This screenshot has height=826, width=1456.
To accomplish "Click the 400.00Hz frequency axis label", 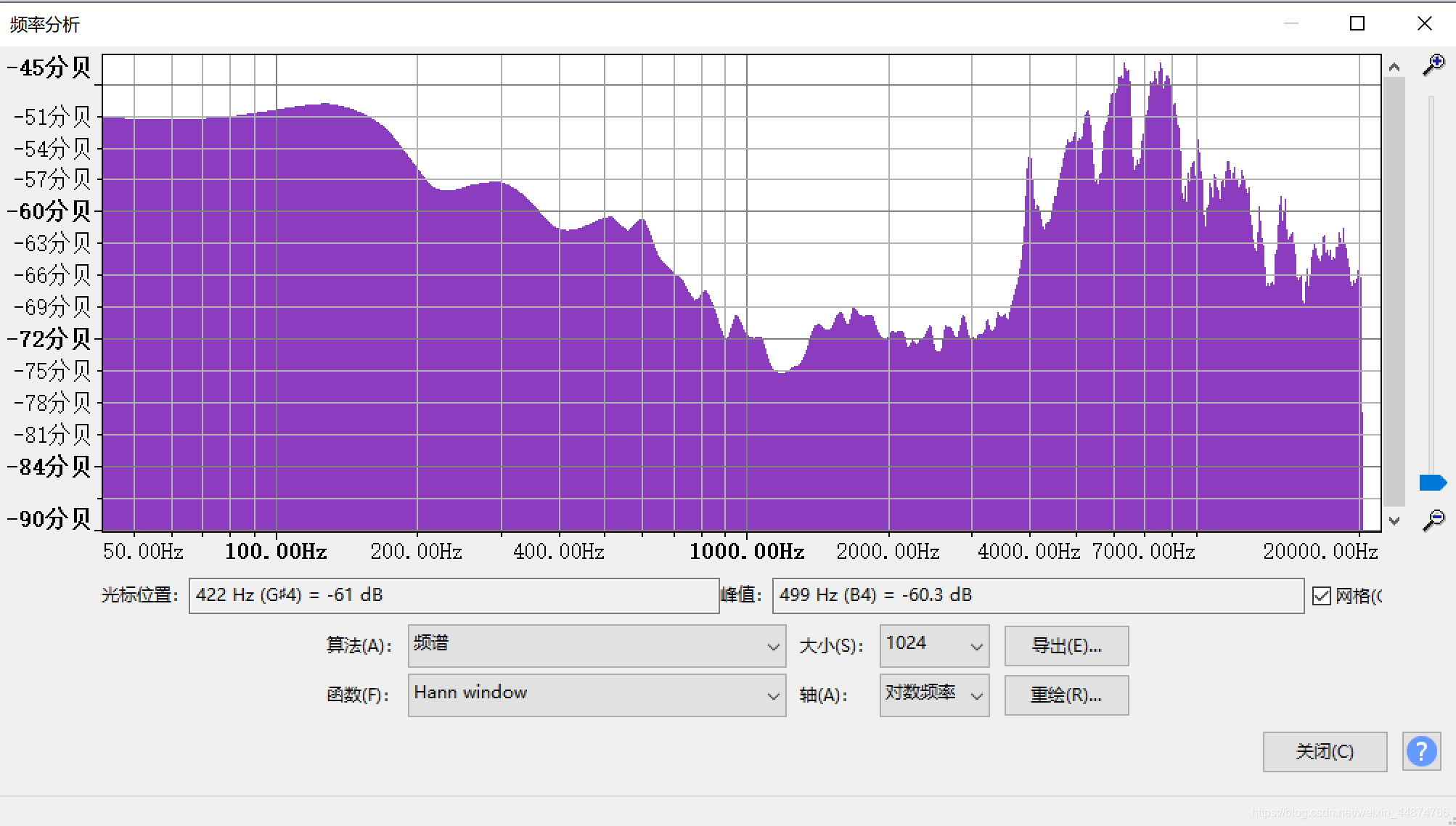I will tap(558, 552).
